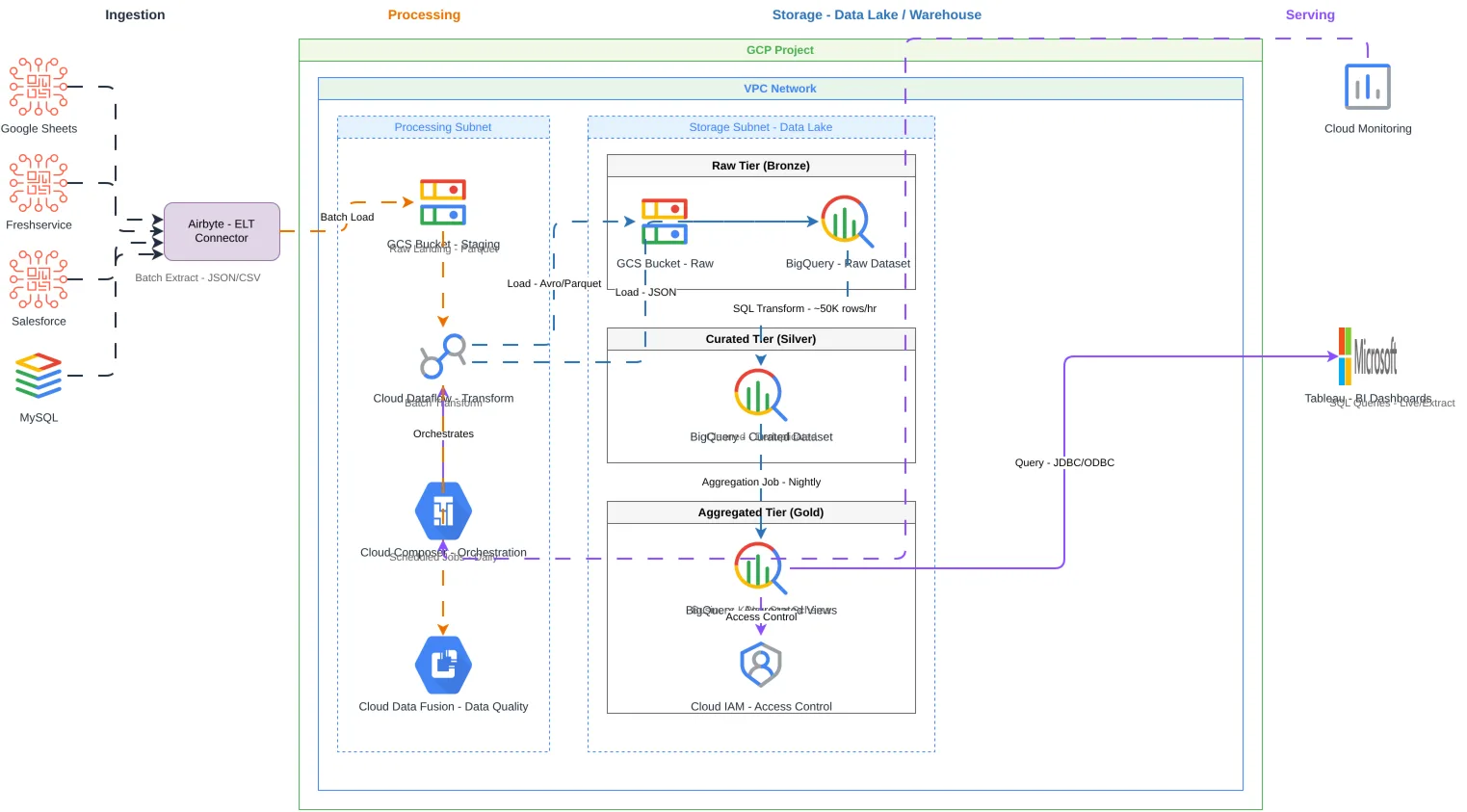Select the Cloud Data Fusion icon
Viewport: 1467px width, 812px height.
point(443,665)
